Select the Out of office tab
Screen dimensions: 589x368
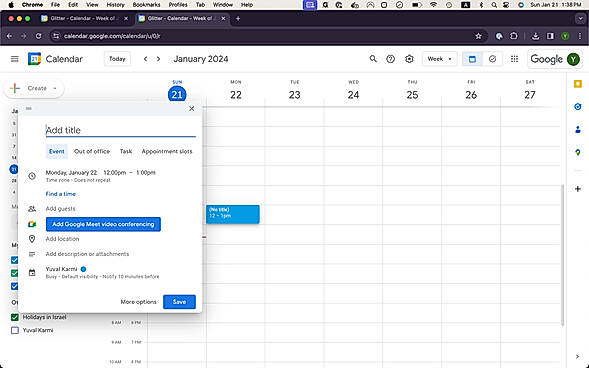[92, 151]
